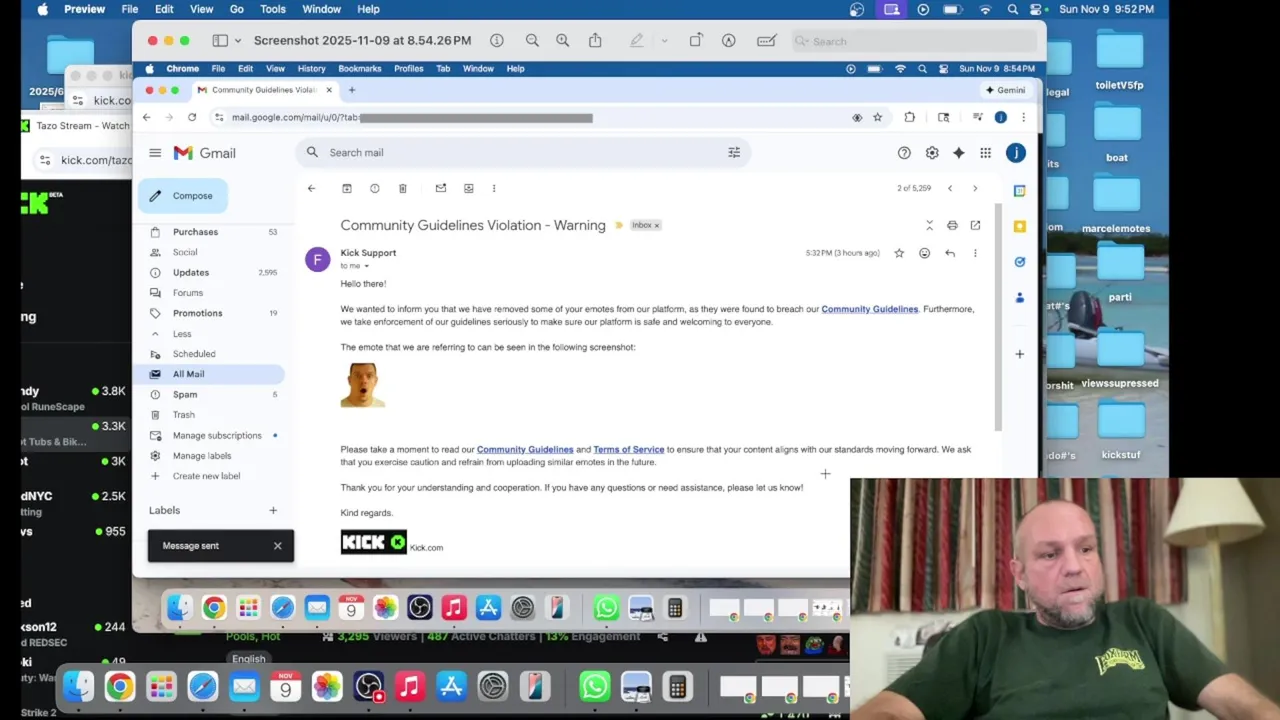Go to the older message arrow beside 2 of 5,259
The width and height of the screenshot is (1280, 720).
click(x=975, y=188)
